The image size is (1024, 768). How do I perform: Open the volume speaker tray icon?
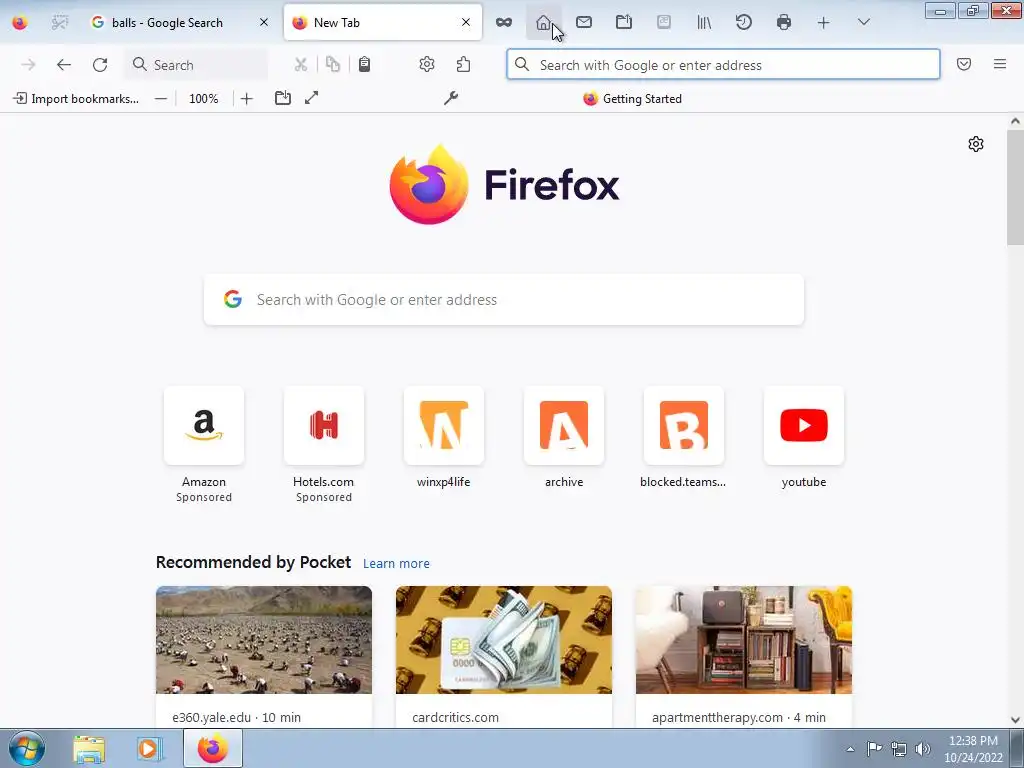[x=923, y=749]
